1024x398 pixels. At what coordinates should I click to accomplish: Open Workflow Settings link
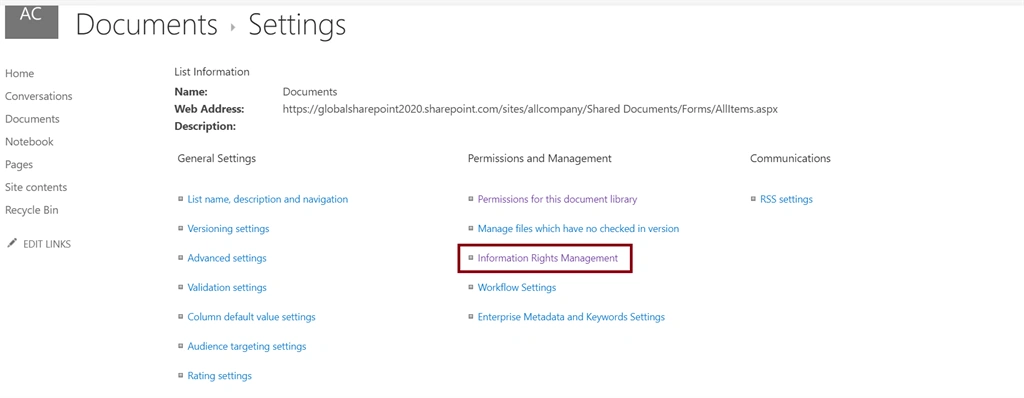click(517, 288)
